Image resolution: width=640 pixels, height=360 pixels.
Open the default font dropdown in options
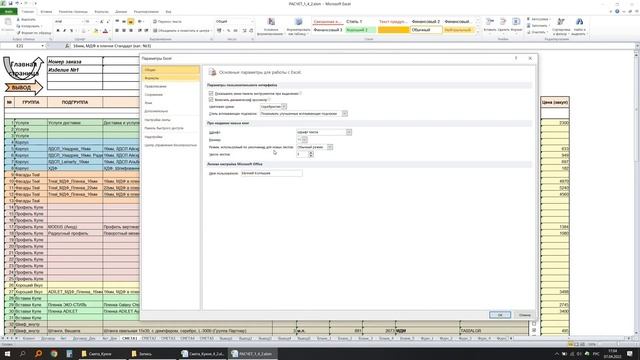[349, 132]
